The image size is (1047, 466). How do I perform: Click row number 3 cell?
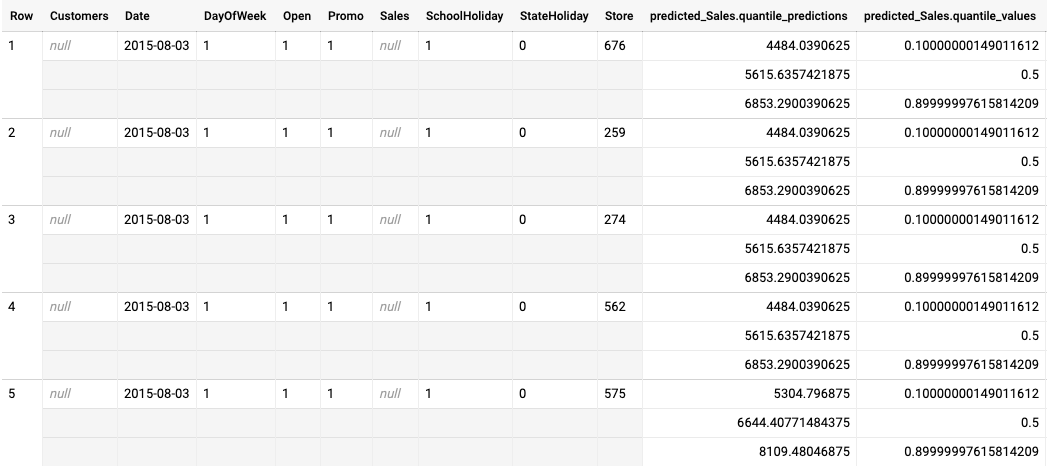11,220
